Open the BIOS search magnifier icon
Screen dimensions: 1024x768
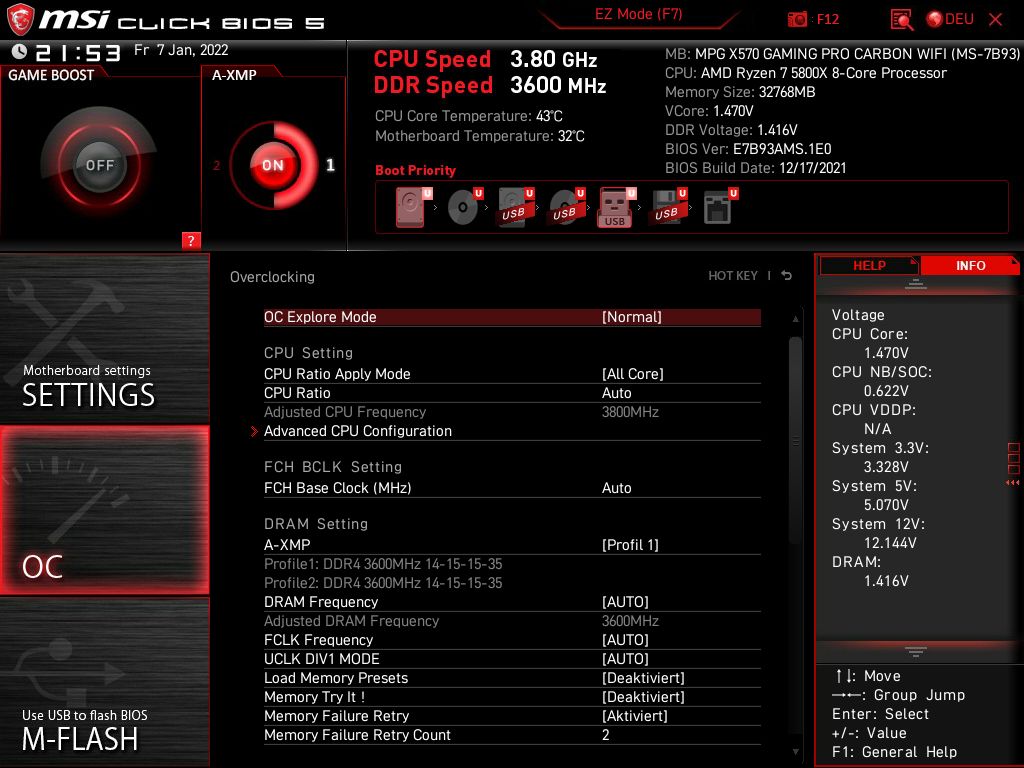pos(902,20)
